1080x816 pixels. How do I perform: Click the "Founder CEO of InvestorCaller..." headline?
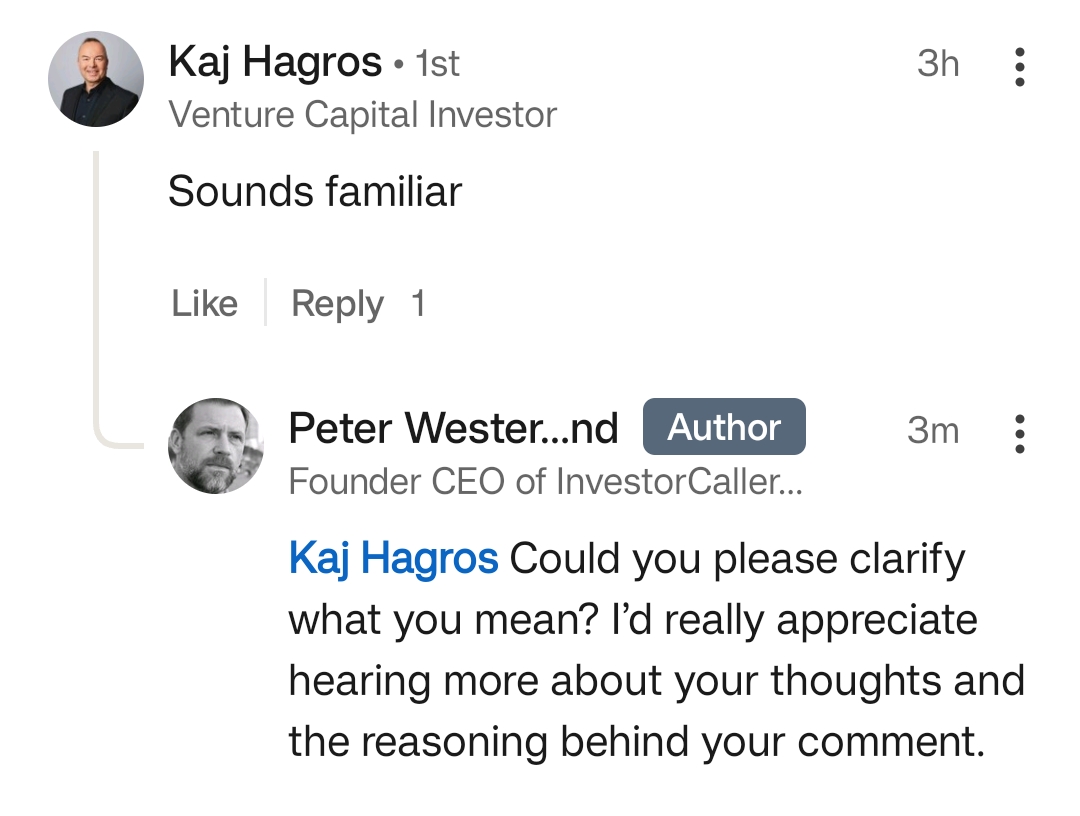click(x=546, y=482)
